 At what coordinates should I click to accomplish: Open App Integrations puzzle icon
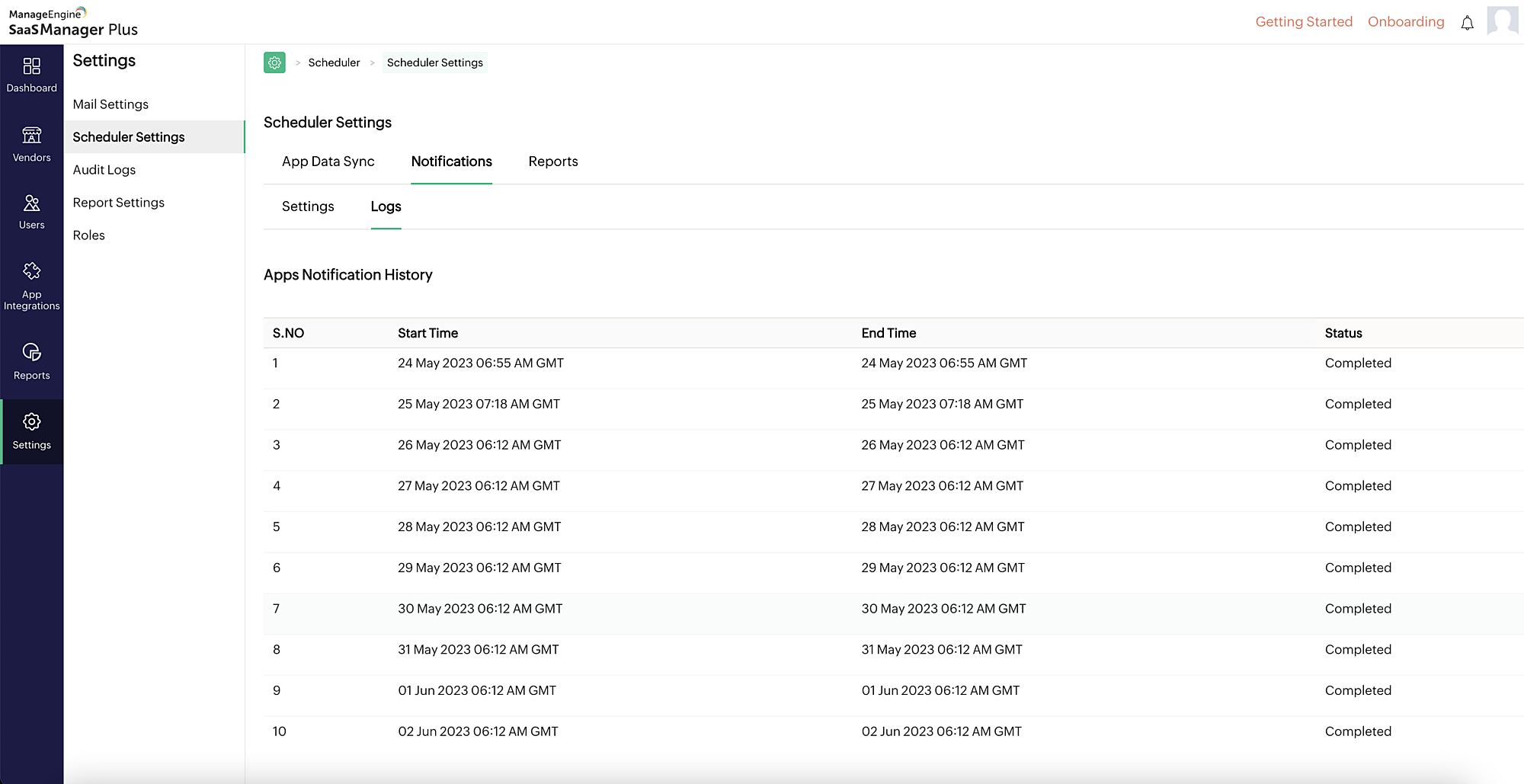[31, 271]
